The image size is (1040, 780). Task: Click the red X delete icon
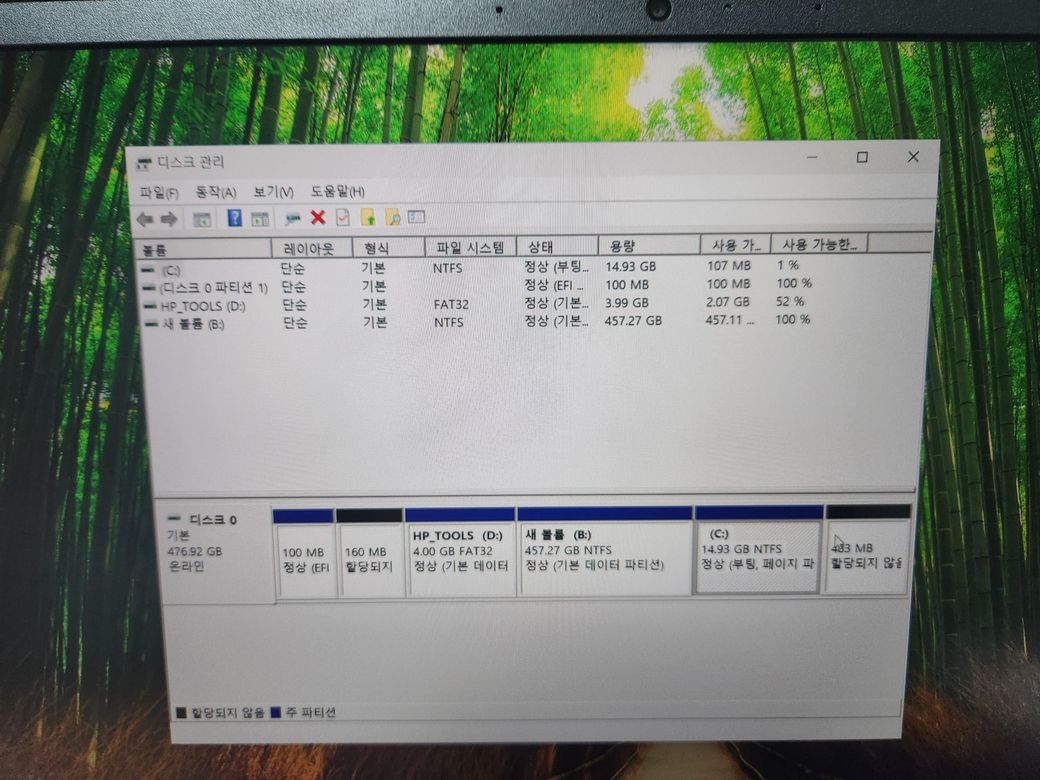318,217
